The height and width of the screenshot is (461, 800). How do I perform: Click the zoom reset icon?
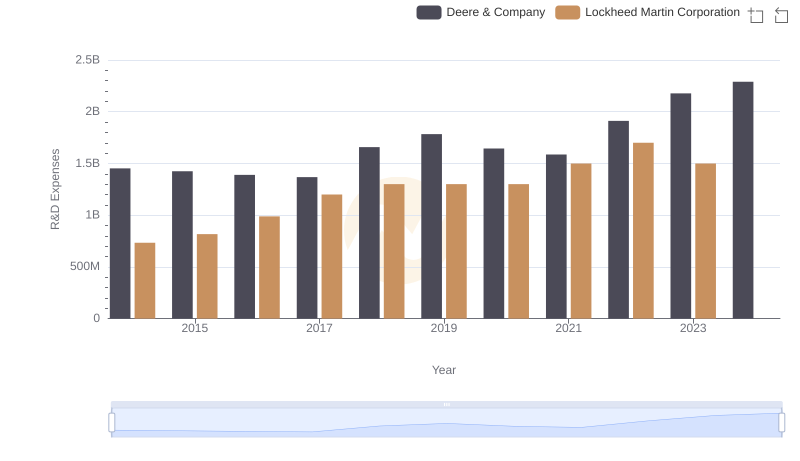point(781,15)
